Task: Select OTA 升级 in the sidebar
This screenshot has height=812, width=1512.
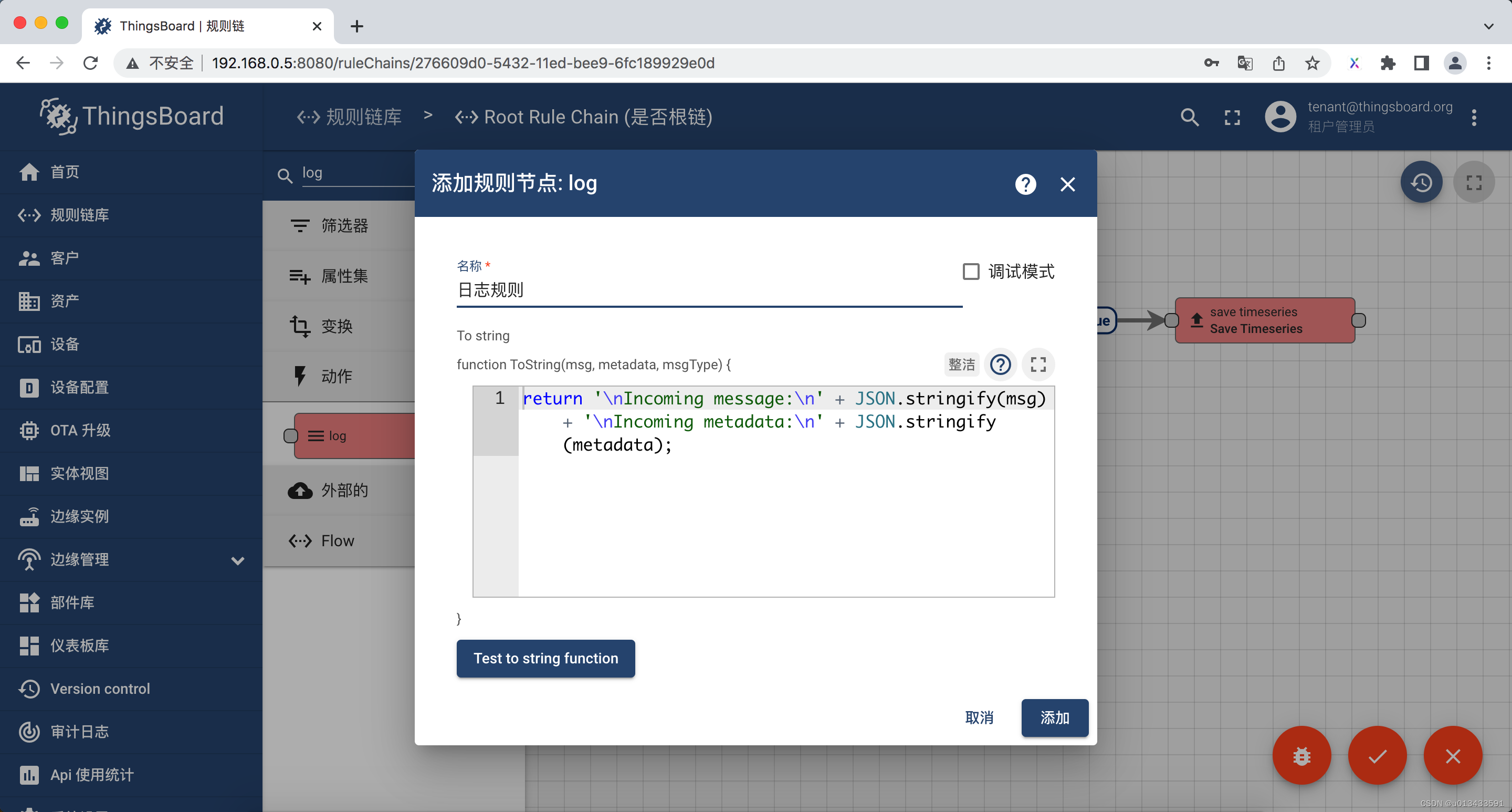Action: click(80, 430)
